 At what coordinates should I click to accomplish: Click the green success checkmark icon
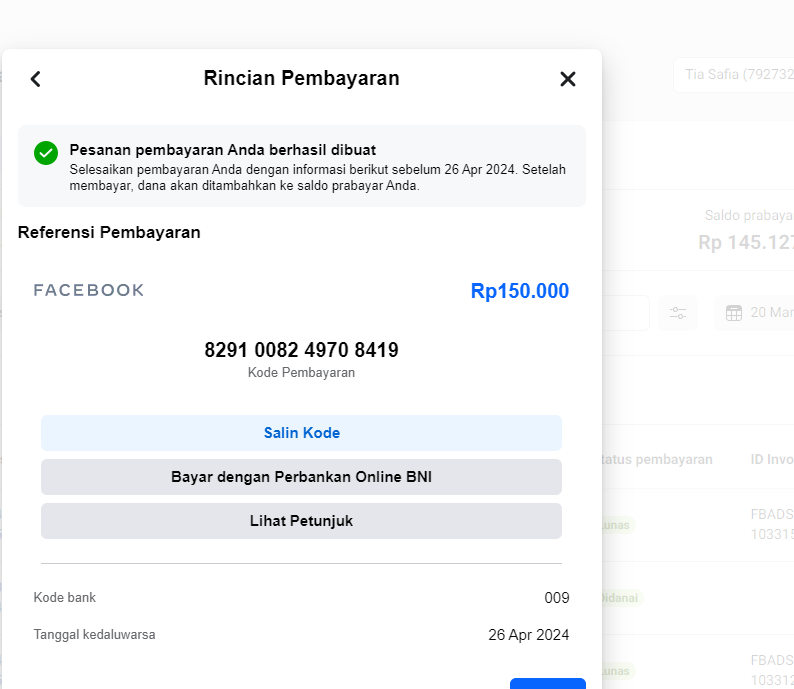[46, 153]
